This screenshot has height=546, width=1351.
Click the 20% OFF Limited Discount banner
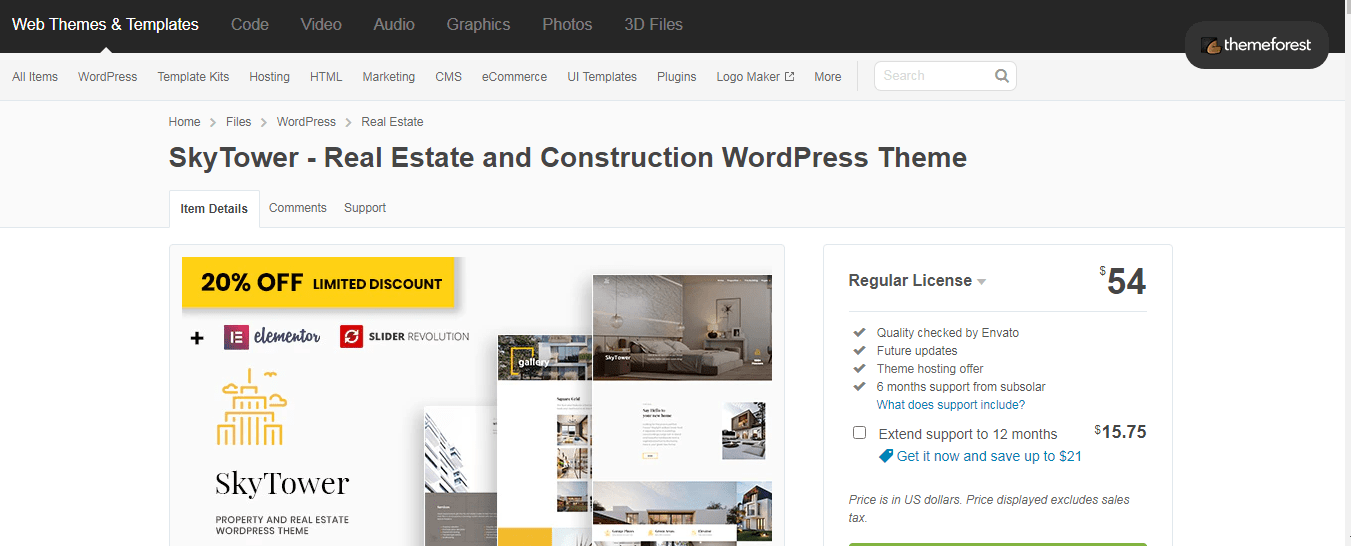tap(318, 283)
